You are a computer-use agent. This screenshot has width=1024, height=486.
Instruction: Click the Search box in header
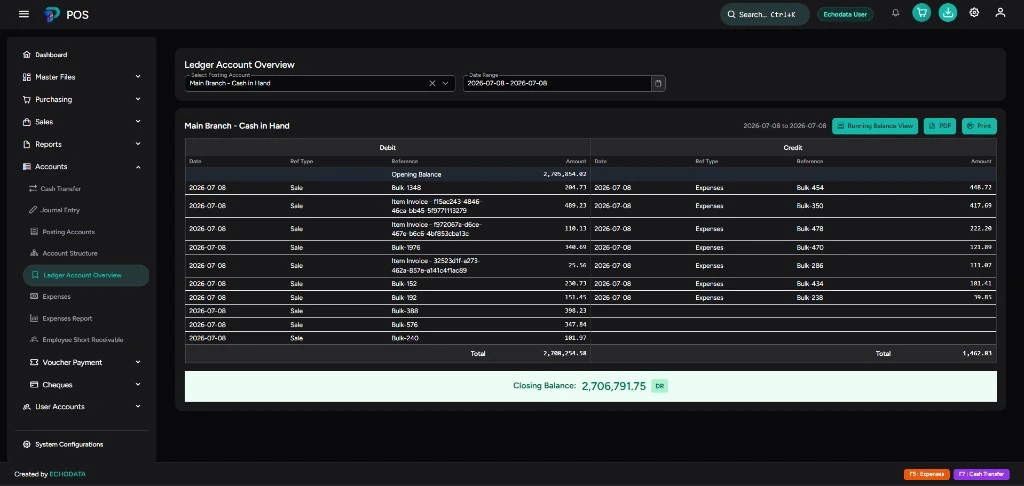[x=765, y=14]
